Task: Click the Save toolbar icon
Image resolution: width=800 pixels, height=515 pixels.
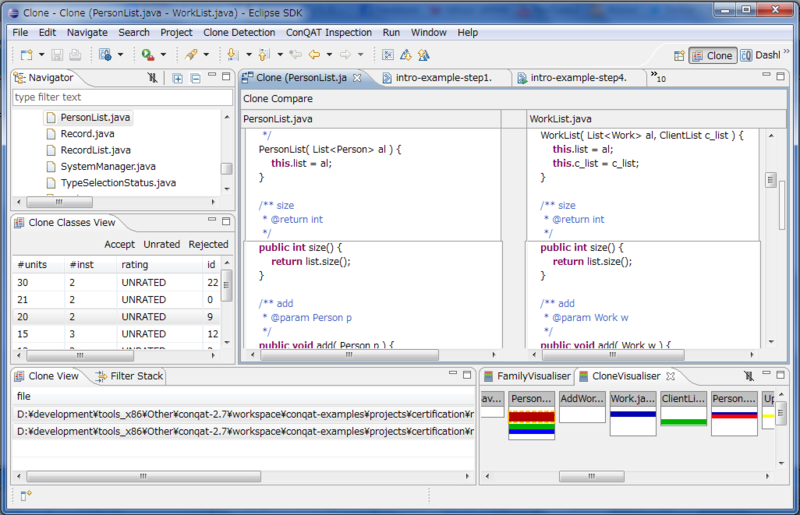Action: pyautogui.click(x=57, y=55)
